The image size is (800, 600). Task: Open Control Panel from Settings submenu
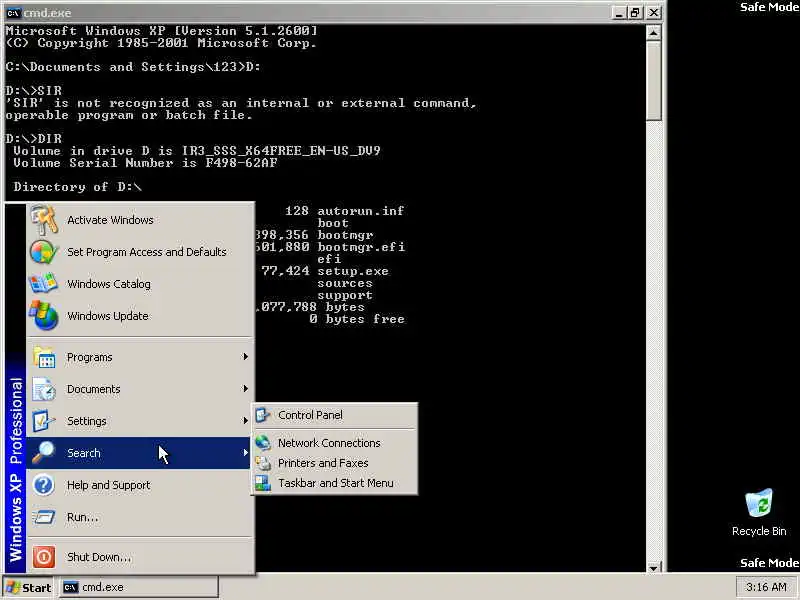(x=335, y=415)
